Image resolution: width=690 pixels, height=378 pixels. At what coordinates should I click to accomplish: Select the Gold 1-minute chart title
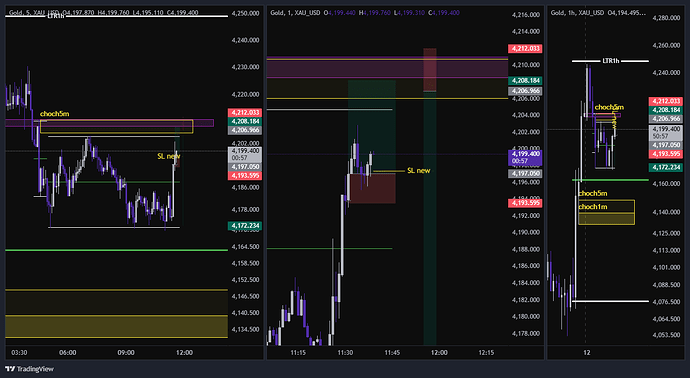[295, 13]
